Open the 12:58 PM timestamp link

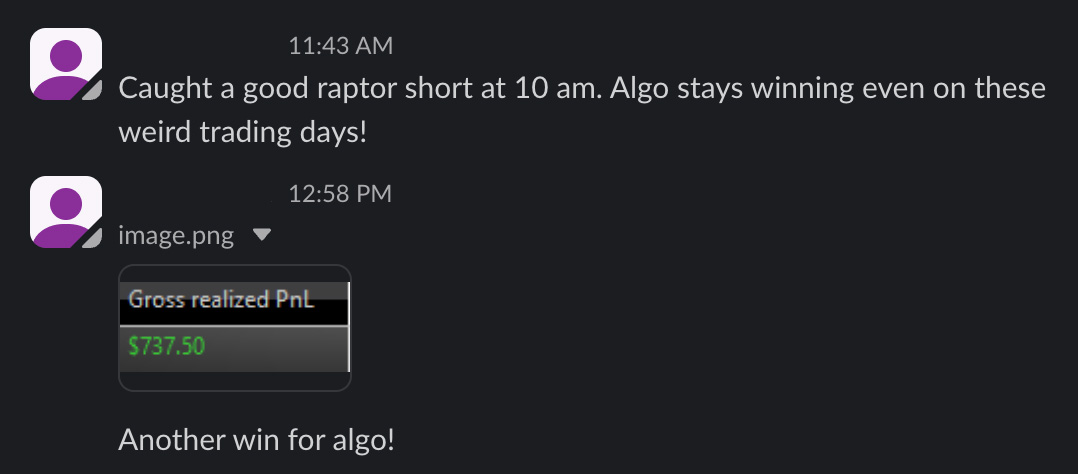pyautogui.click(x=340, y=194)
